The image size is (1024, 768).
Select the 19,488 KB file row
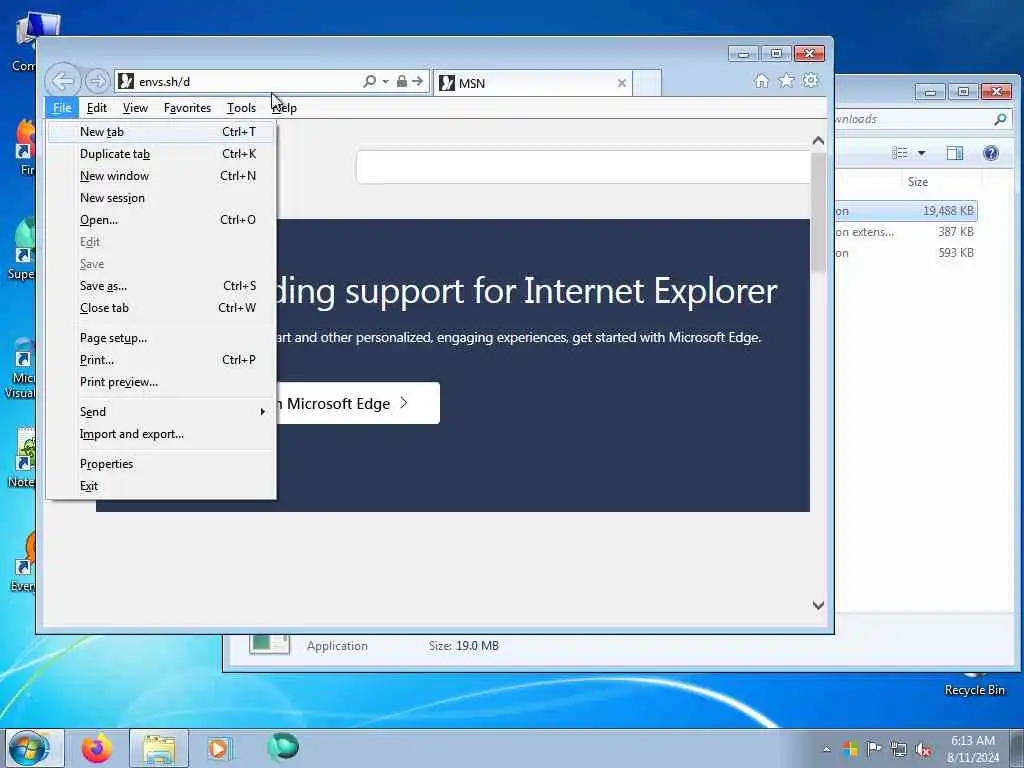[x=906, y=211]
